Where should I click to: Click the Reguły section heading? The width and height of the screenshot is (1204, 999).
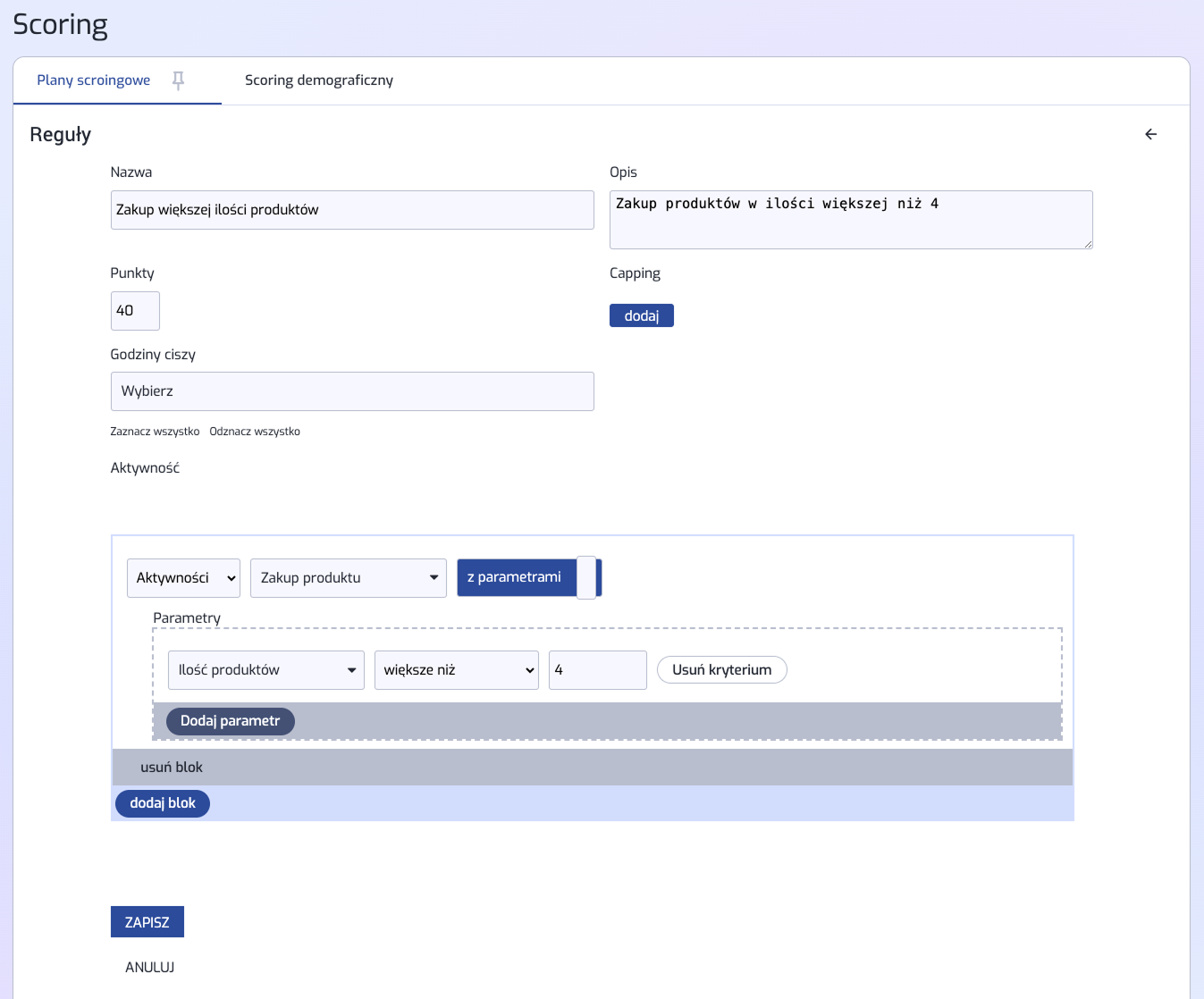pyautogui.click(x=61, y=135)
